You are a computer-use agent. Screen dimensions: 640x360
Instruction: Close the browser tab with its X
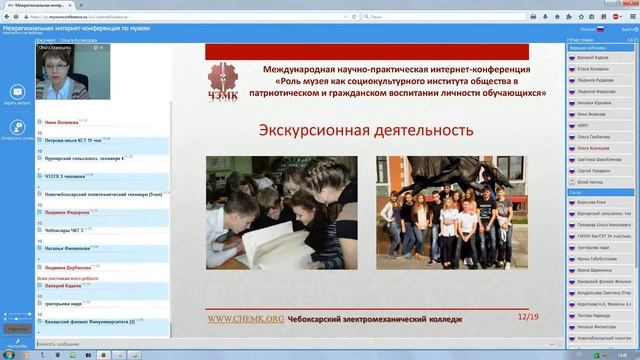70,5
